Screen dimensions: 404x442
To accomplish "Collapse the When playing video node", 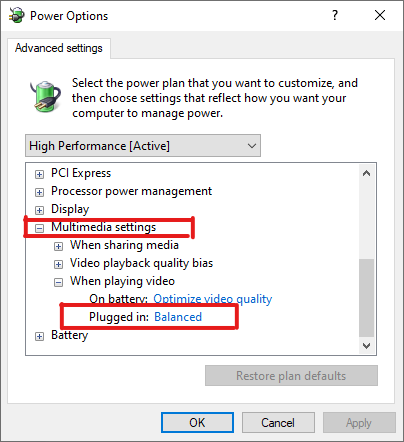I will click(58, 283).
